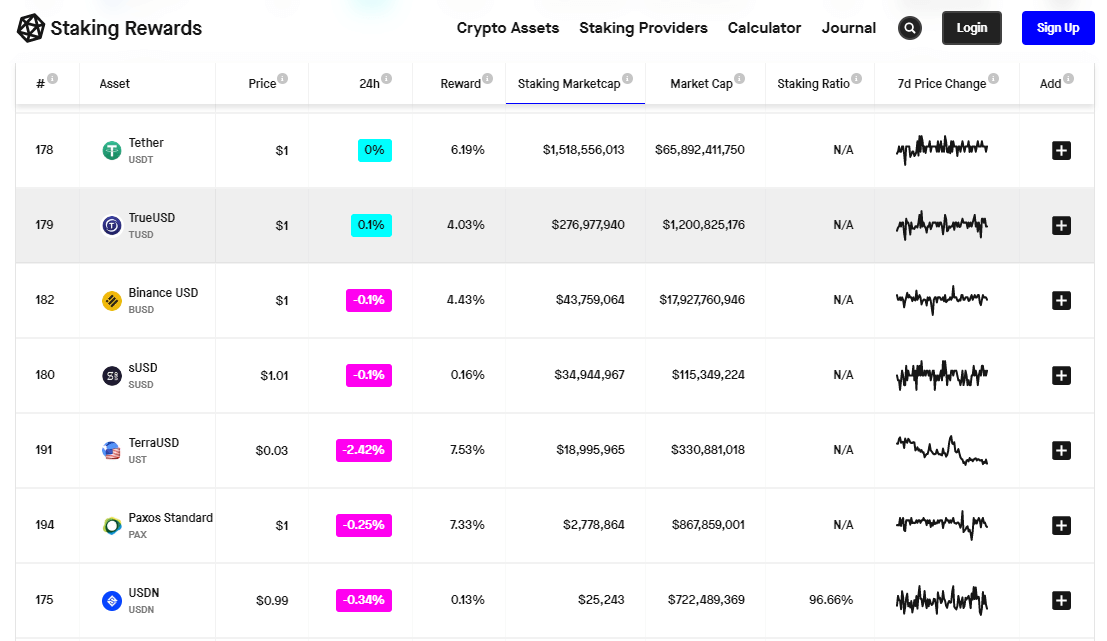The image size is (1107, 641).
Task: Open the Crypto Assets menu
Action: (508, 28)
